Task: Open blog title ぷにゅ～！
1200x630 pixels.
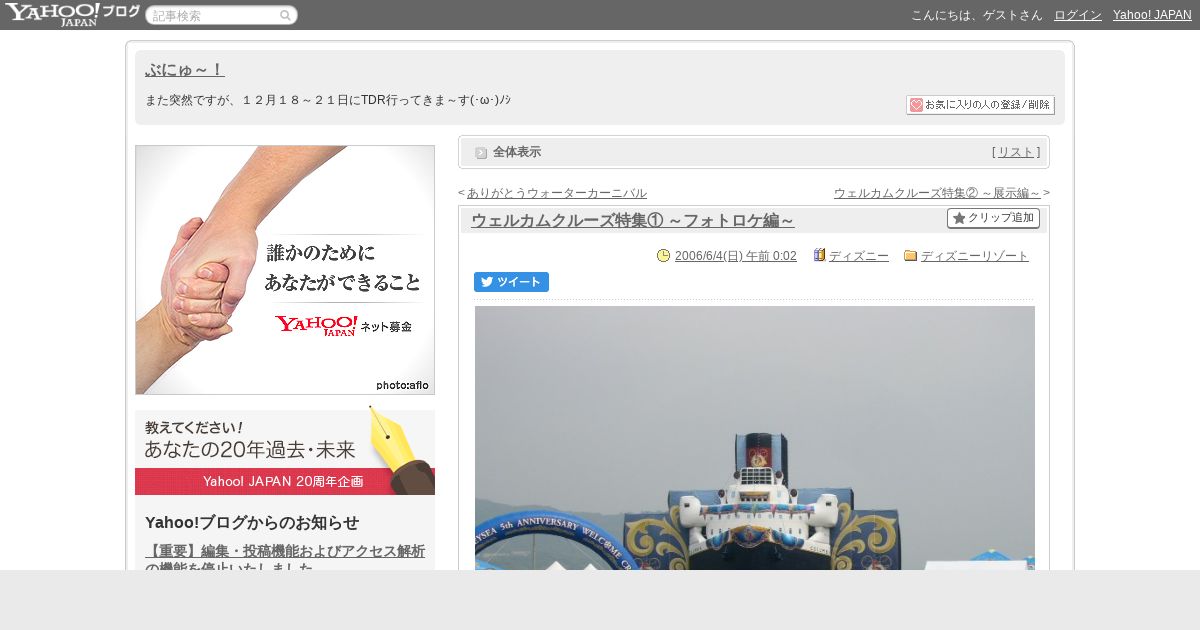Action: coord(185,69)
